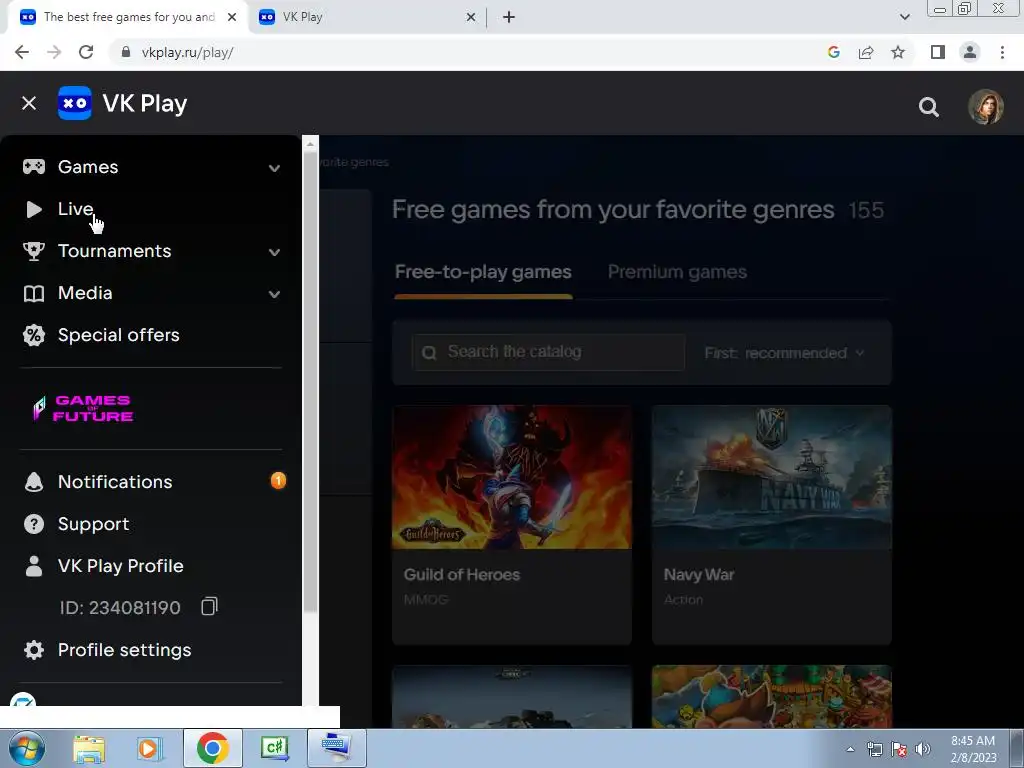
Task: Open the First: recommended sort dropdown
Action: click(784, 353)
